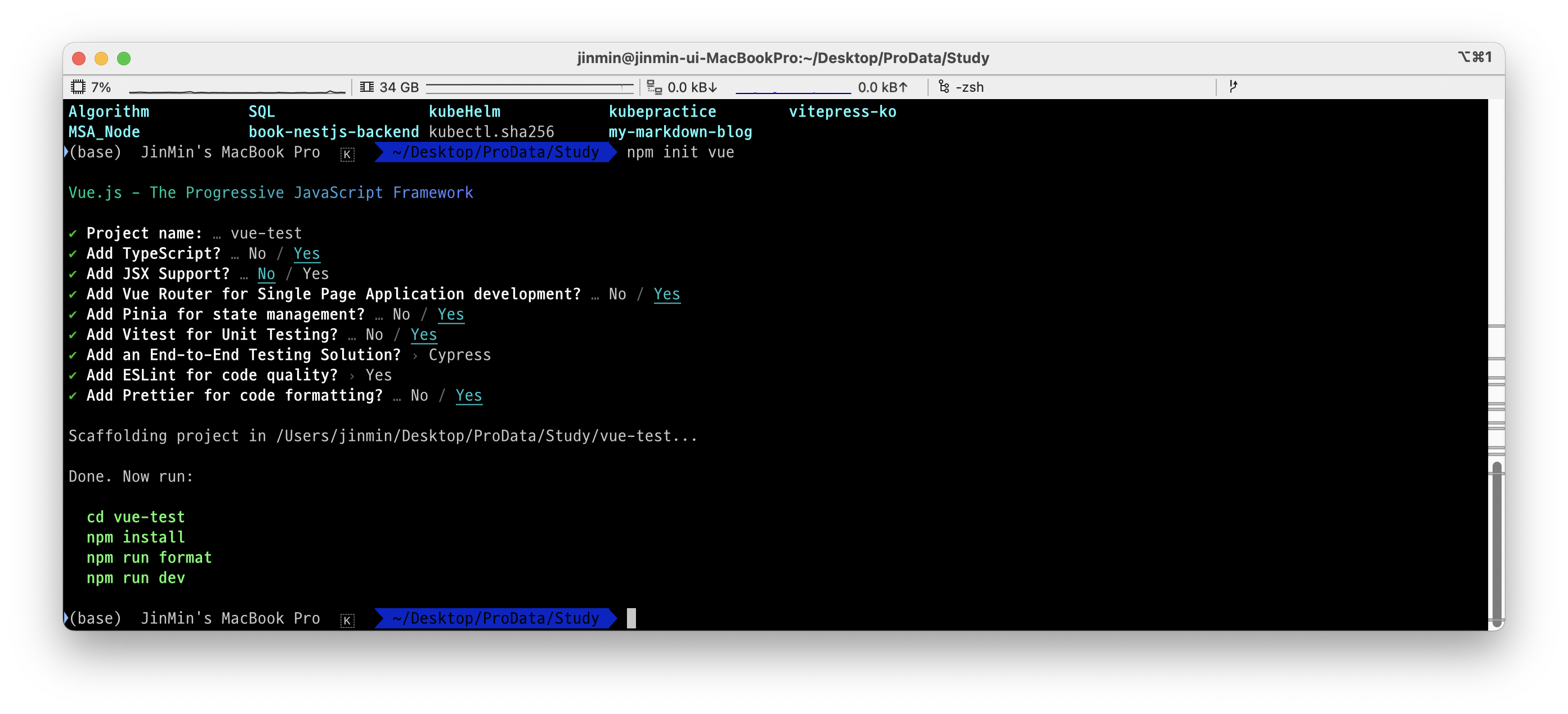This screenshot has width=1568, height=714.
Task: Click the window title path text
Action: point(783,58)
